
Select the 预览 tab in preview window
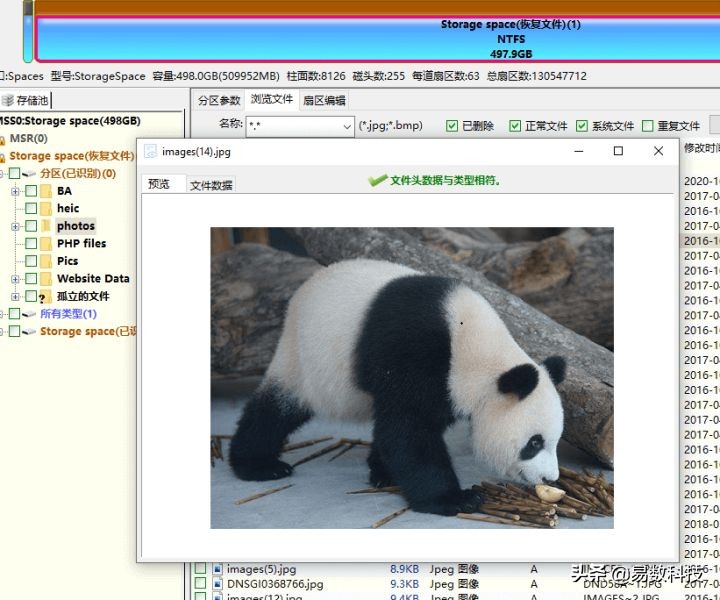click(159, 184)
